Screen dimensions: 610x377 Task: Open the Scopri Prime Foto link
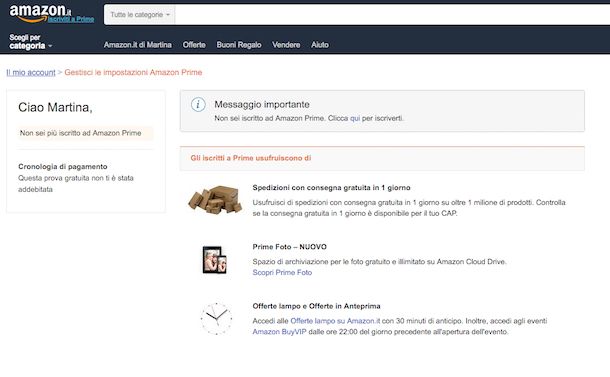pos(282,272)
